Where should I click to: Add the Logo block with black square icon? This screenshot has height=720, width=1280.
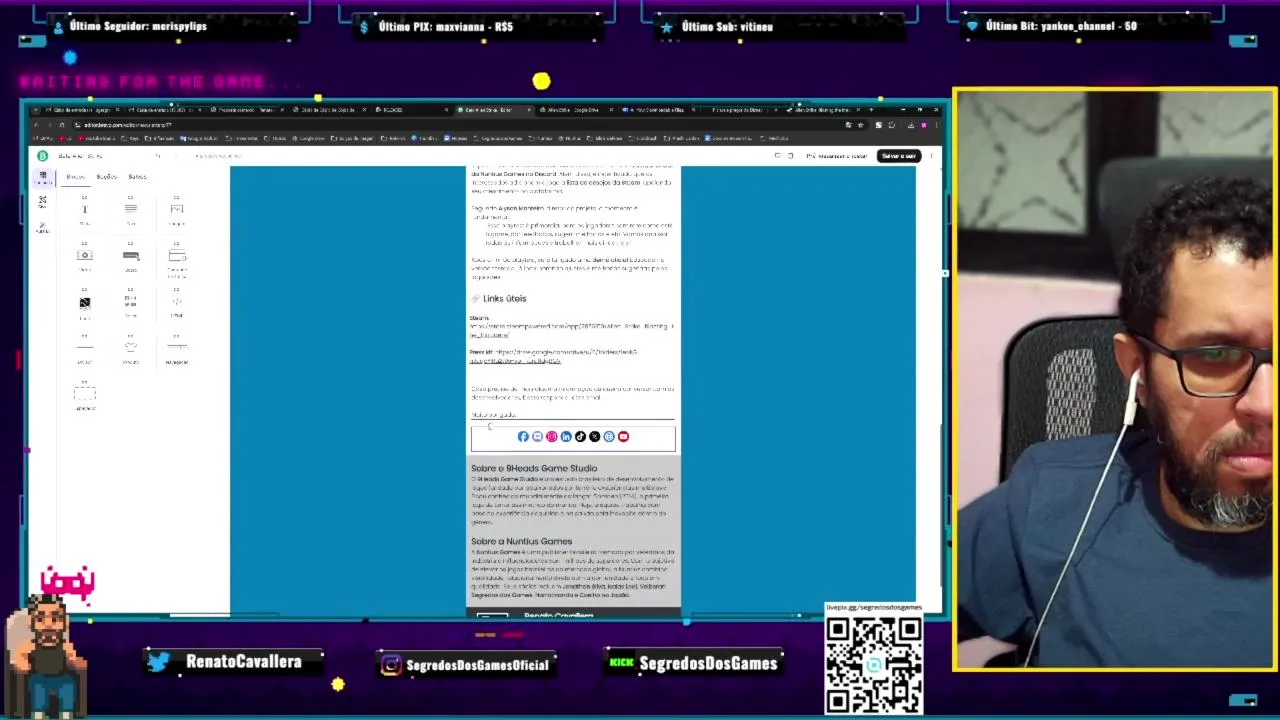point(85,305)
